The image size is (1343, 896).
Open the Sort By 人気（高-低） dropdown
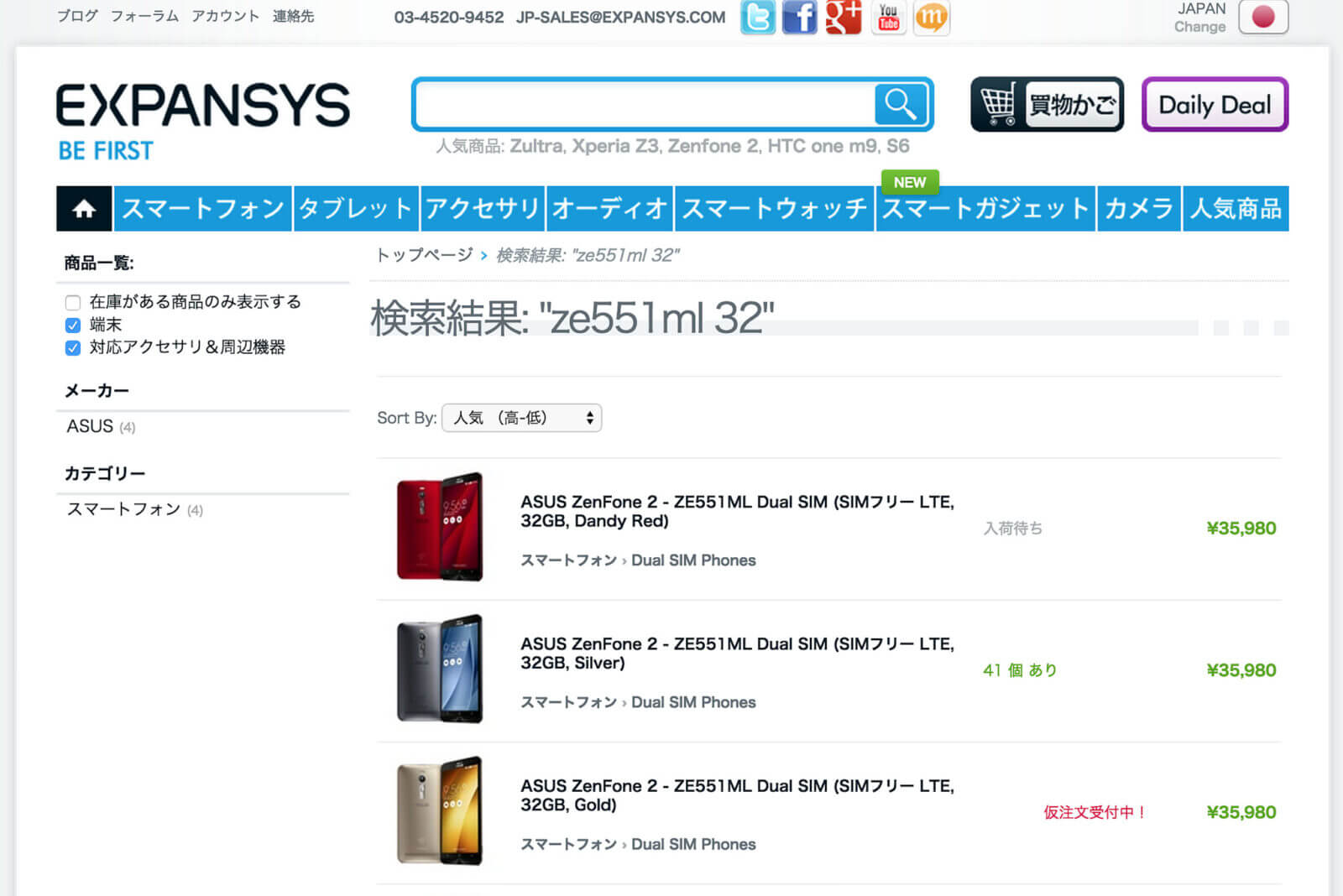click(521, 418)
